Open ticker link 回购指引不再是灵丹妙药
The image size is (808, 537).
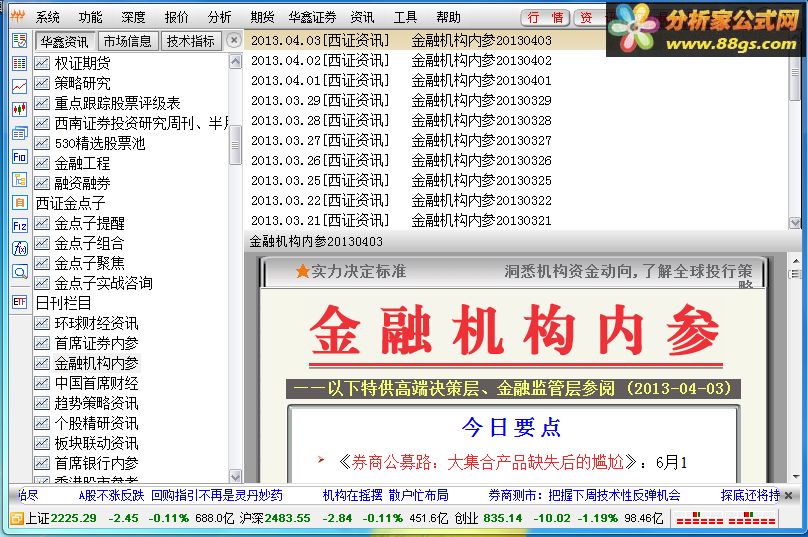pyautogui.click(x=217, y=495)
